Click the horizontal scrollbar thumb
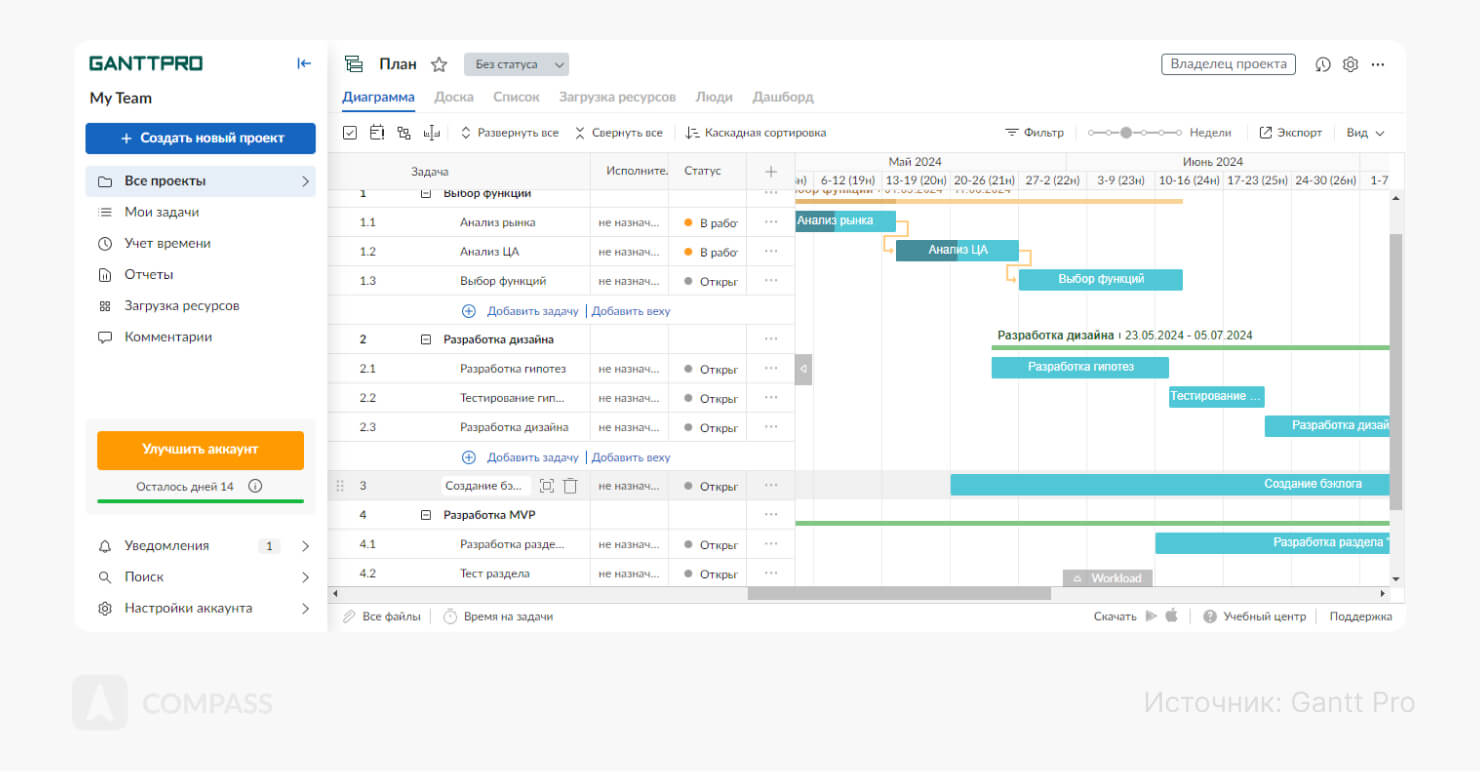This screenshot has width=1480, height=772. (x=899, y=594)
